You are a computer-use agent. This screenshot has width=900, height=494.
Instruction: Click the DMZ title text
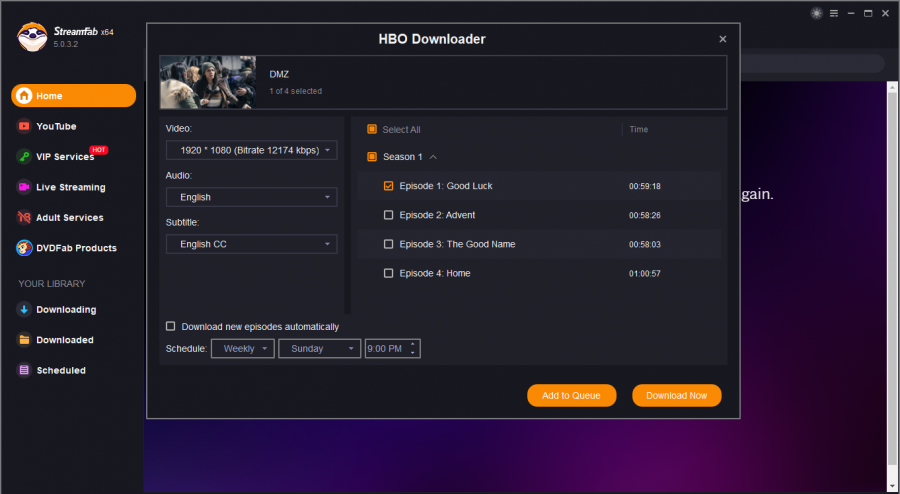279,75
